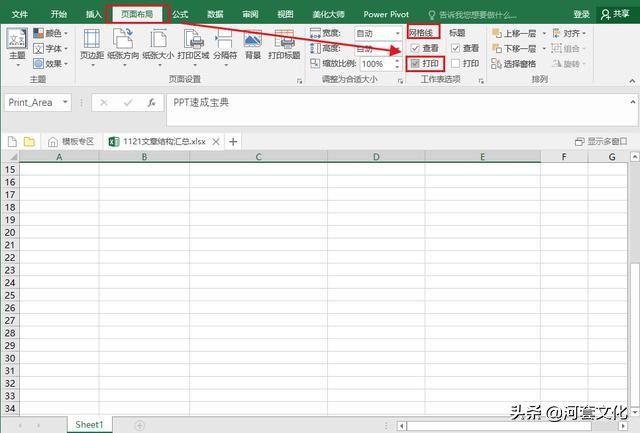Open 选择窗格 selection pane
This screenshot has height=433, width=640.
click(514, 64)
